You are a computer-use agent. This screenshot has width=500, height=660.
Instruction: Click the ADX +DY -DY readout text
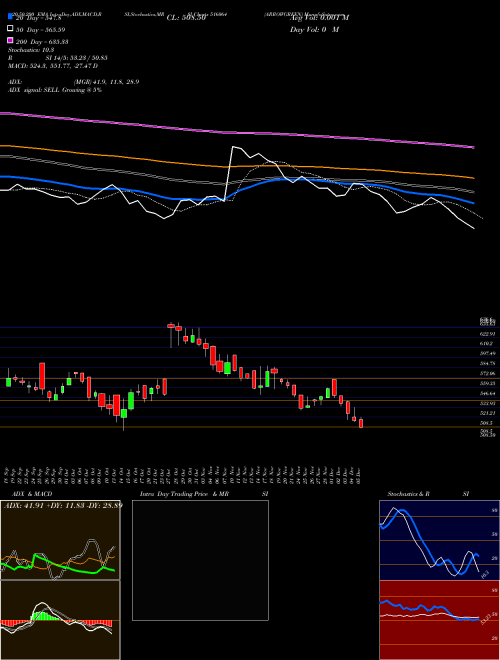tap(63, 505)
